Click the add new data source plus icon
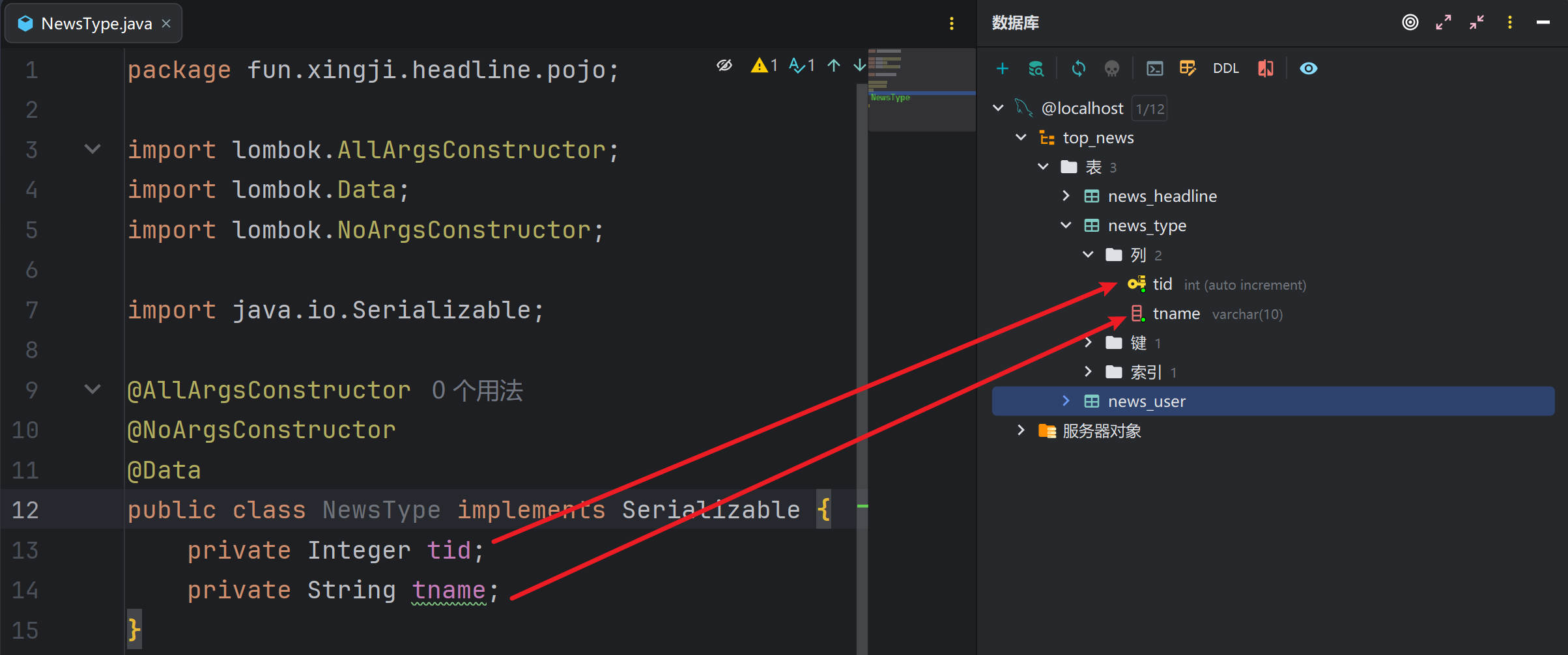The width and height of the screenshot is (1568, 655). (1003, 68)
